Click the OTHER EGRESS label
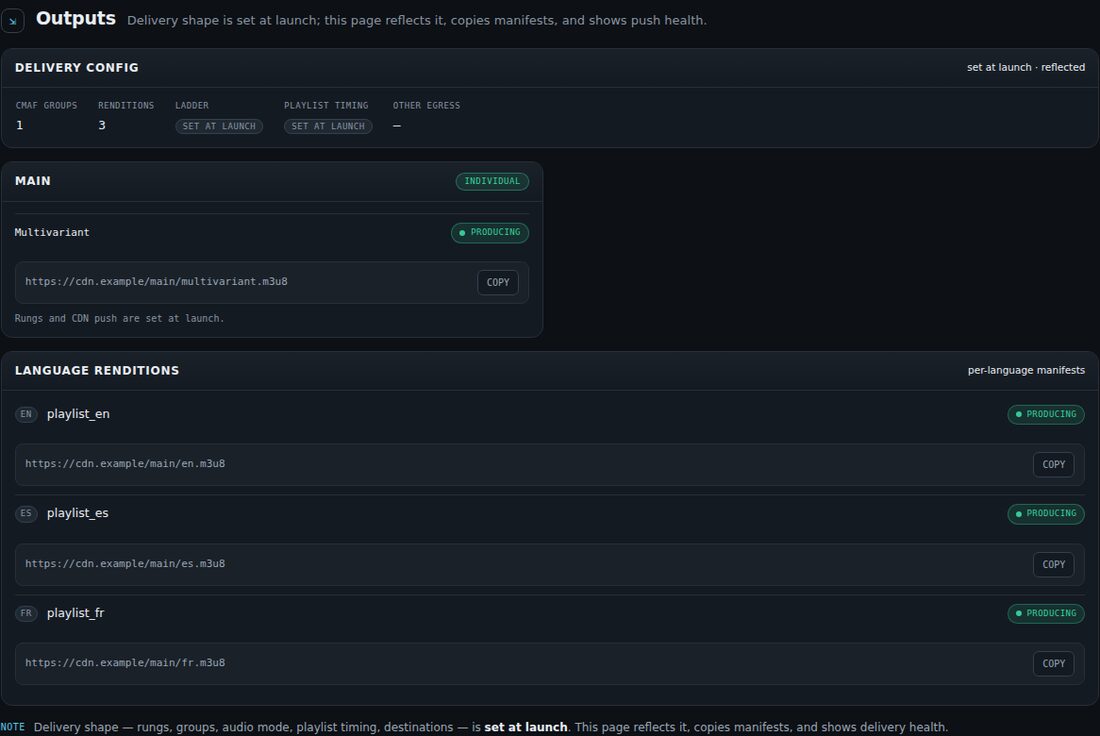 click(x=427, y=105)
